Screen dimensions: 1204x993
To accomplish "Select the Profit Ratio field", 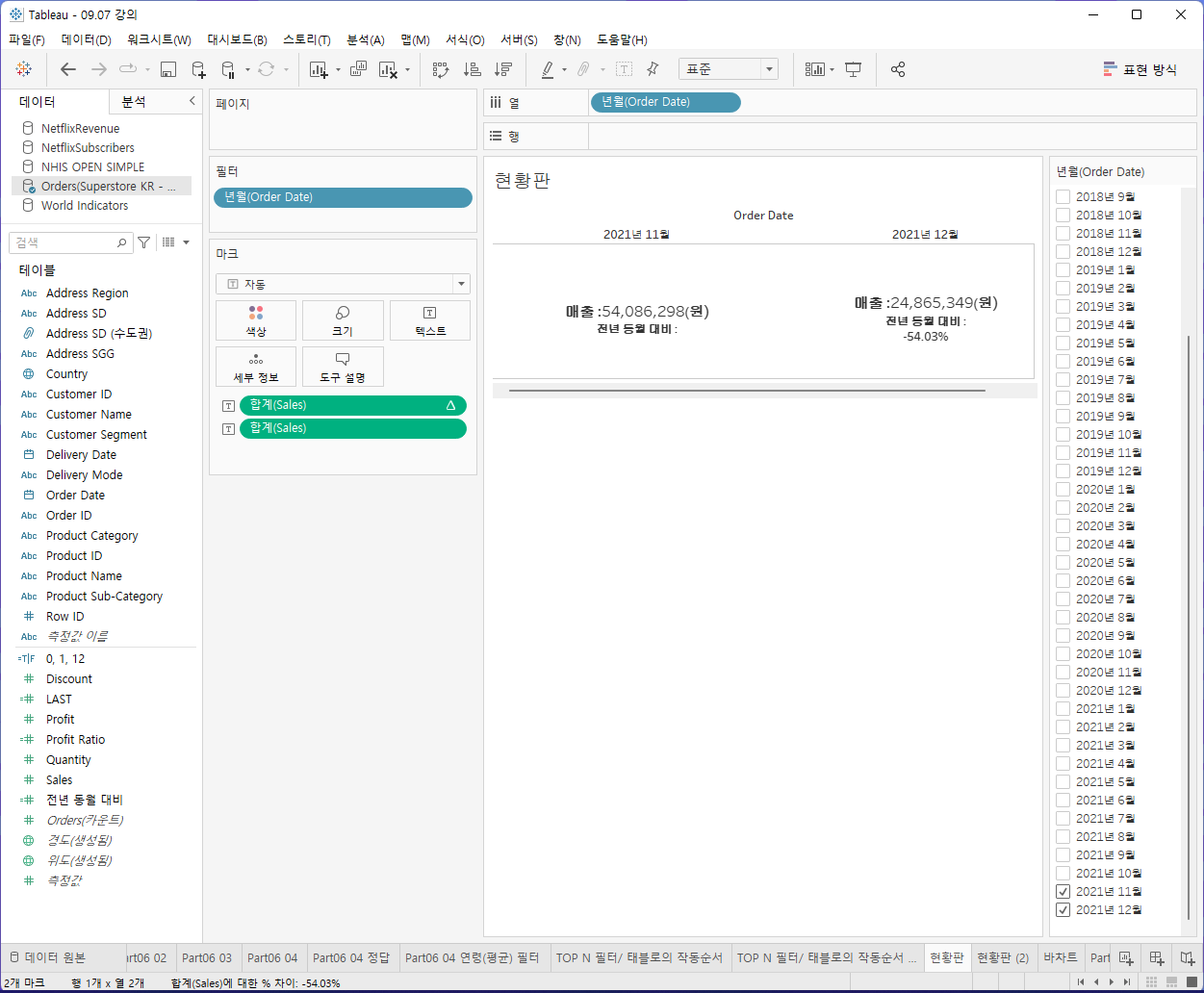I will click(76, 739).
